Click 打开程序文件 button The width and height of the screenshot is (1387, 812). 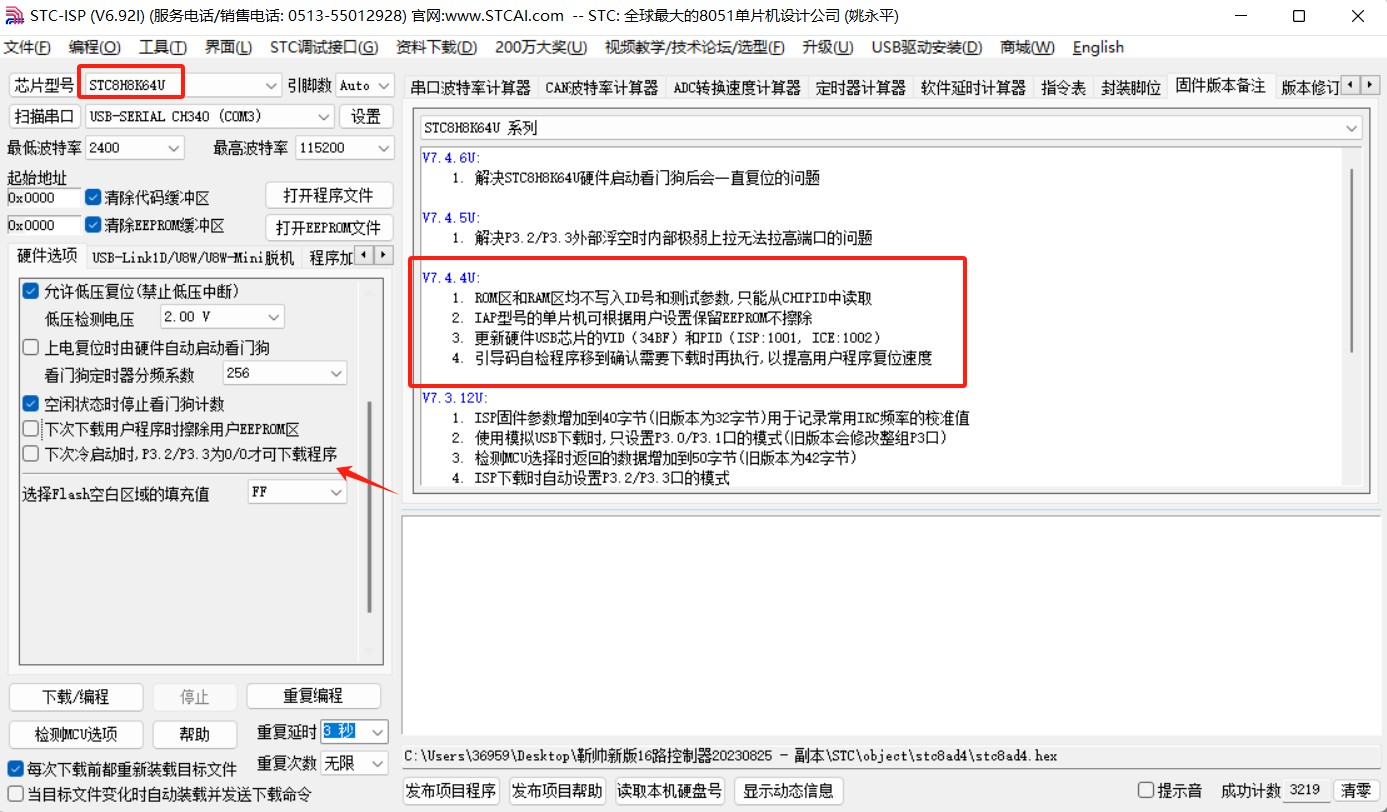point(329,195)
